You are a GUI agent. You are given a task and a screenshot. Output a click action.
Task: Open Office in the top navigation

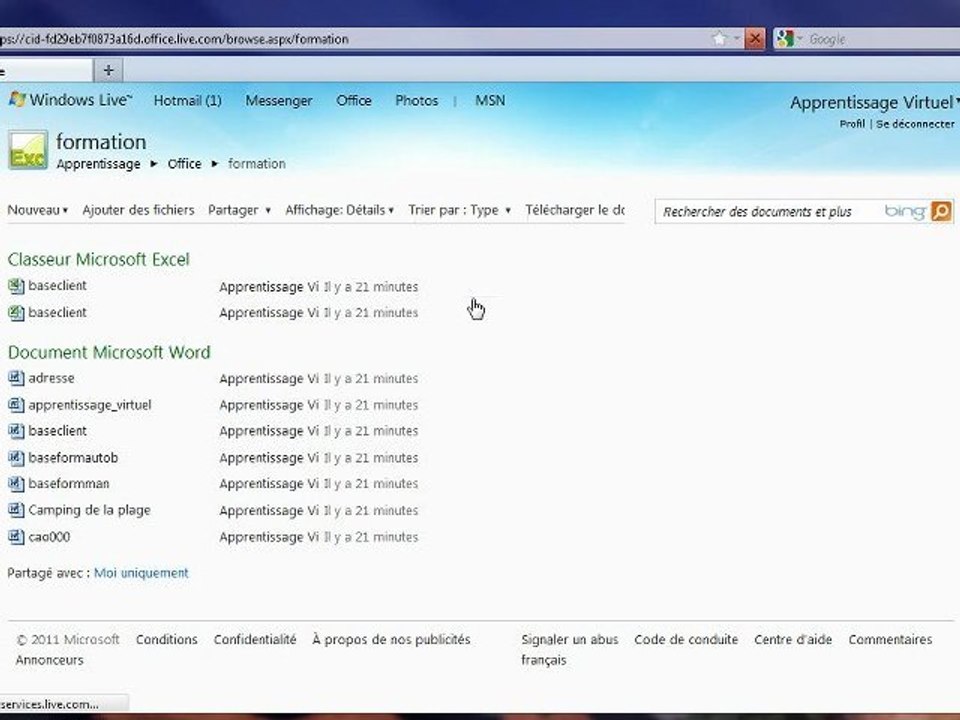point(353,100)
